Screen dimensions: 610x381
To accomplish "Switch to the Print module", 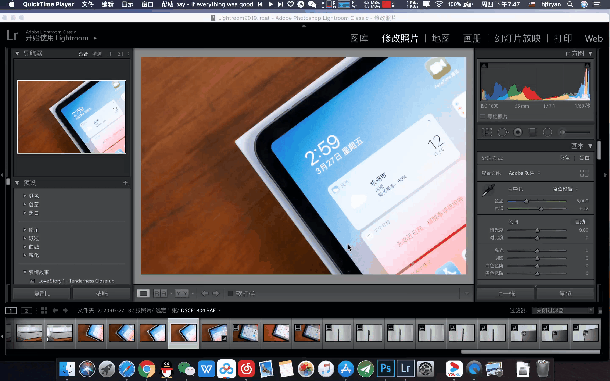I will click(563, 38).
